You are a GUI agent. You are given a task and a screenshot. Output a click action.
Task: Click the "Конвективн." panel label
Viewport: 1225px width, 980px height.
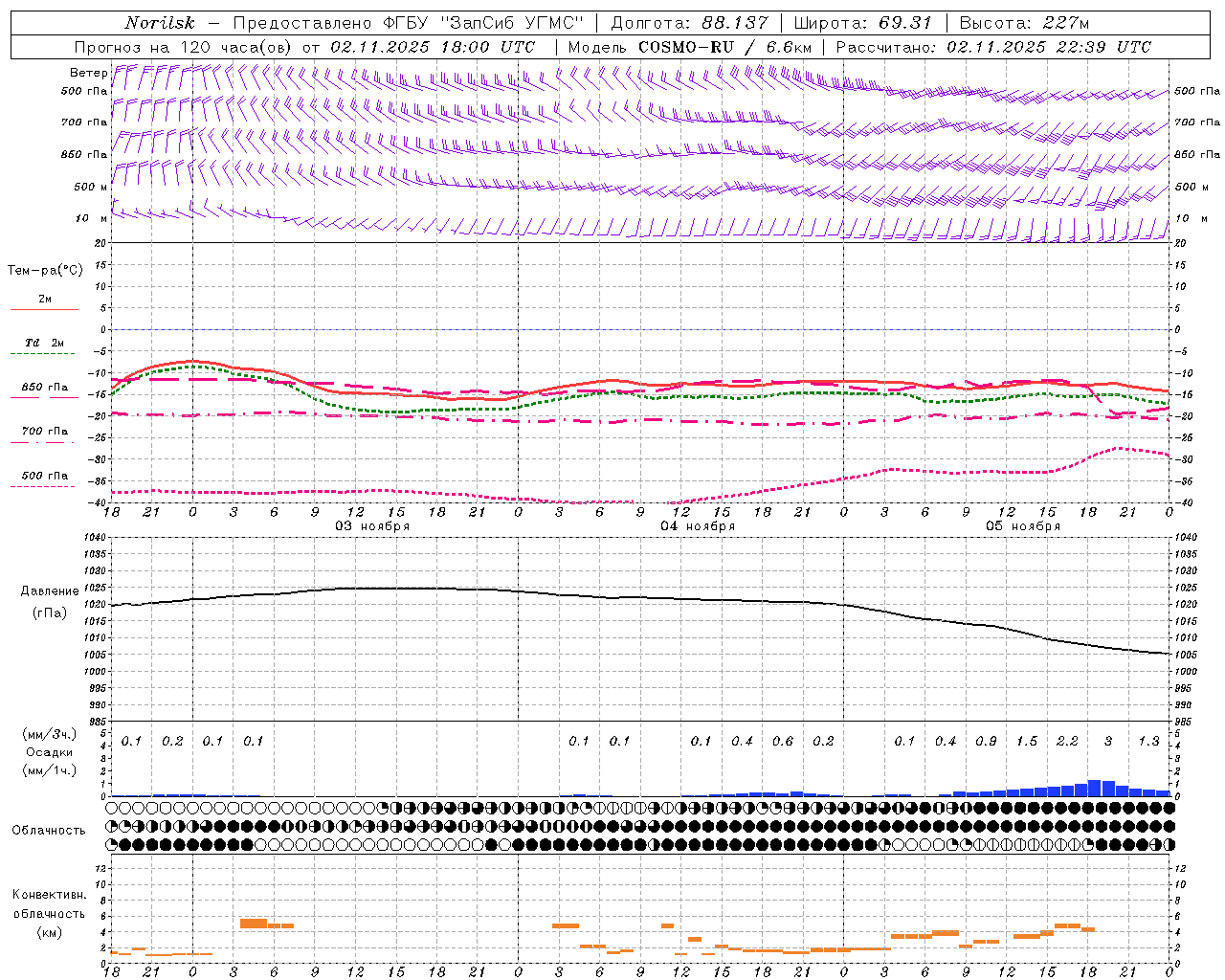[x=49, y=895]
